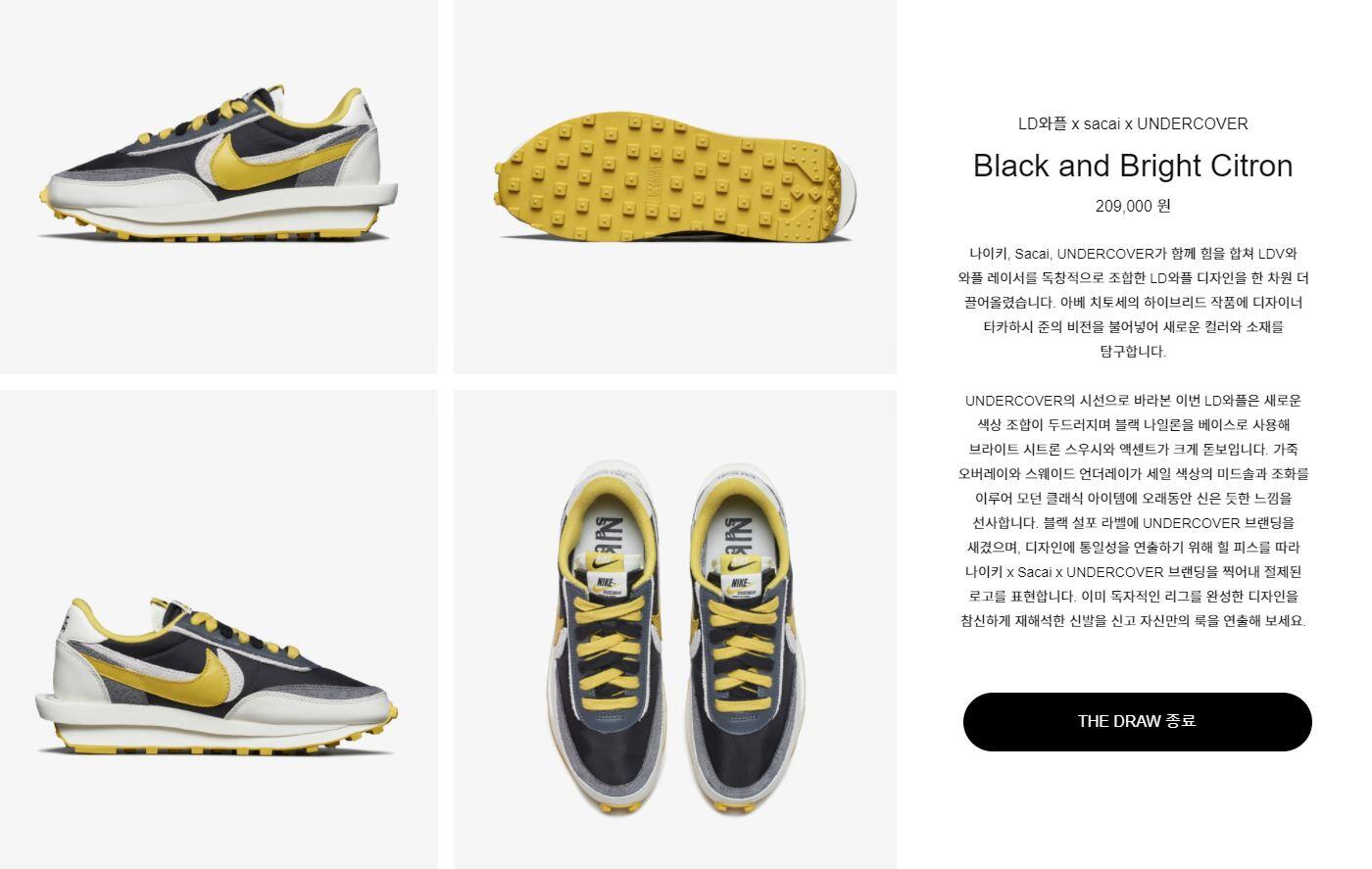Open the top-down pair of shoes image
This screenshot has width=1372, height=869.
click(675, 629)
